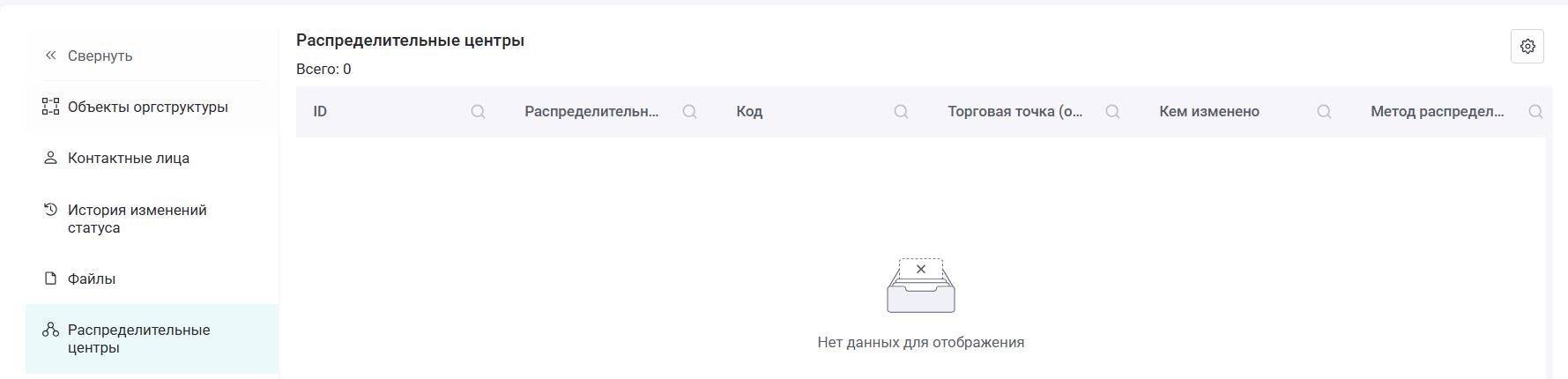Click the Объекты оргструктуры sidebar icon
Image resolution: width=1568 pixels, height=379 pixels.
point(50,107)
